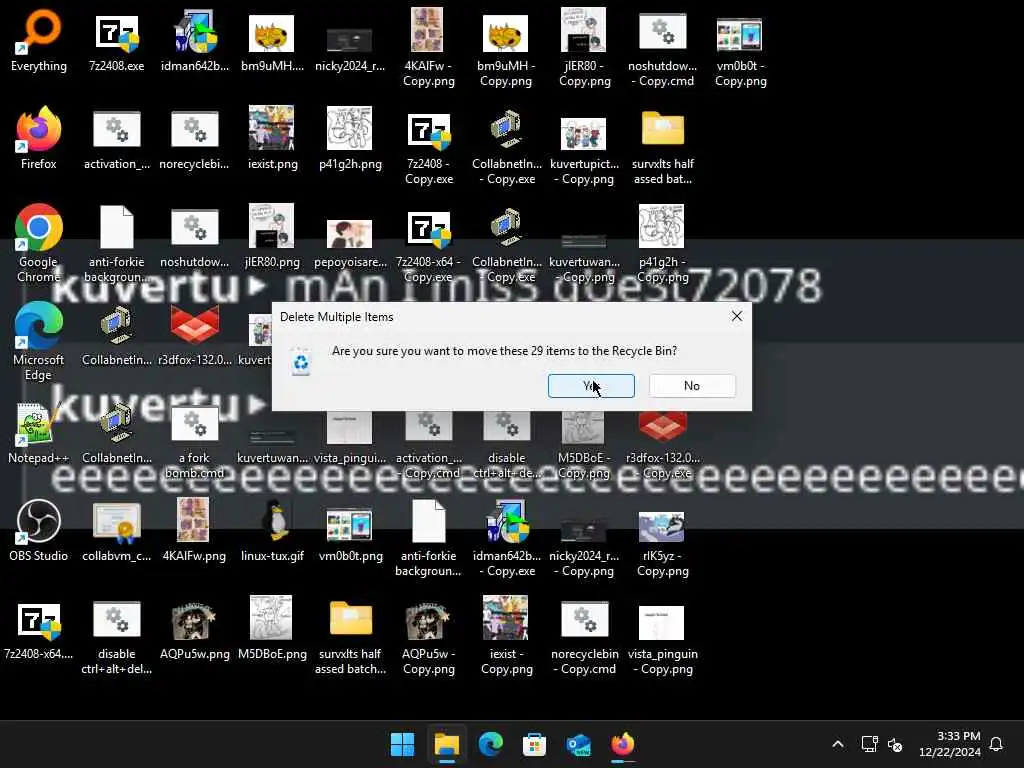Select the rlK5yz - Copy.png image
The image size is (1024, 768).
[x=663, y=545]
